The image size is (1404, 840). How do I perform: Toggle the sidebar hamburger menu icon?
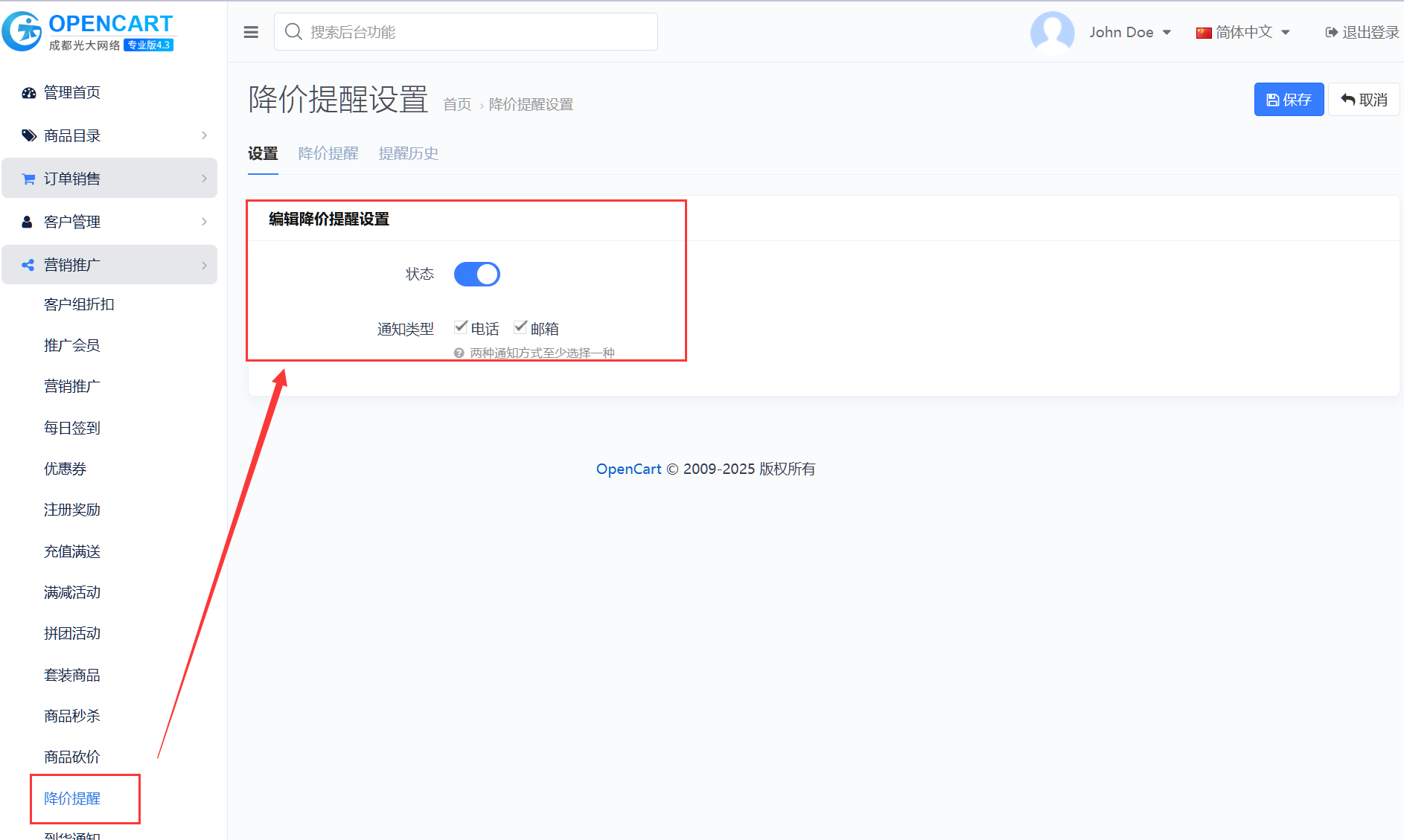coord(251,32)
